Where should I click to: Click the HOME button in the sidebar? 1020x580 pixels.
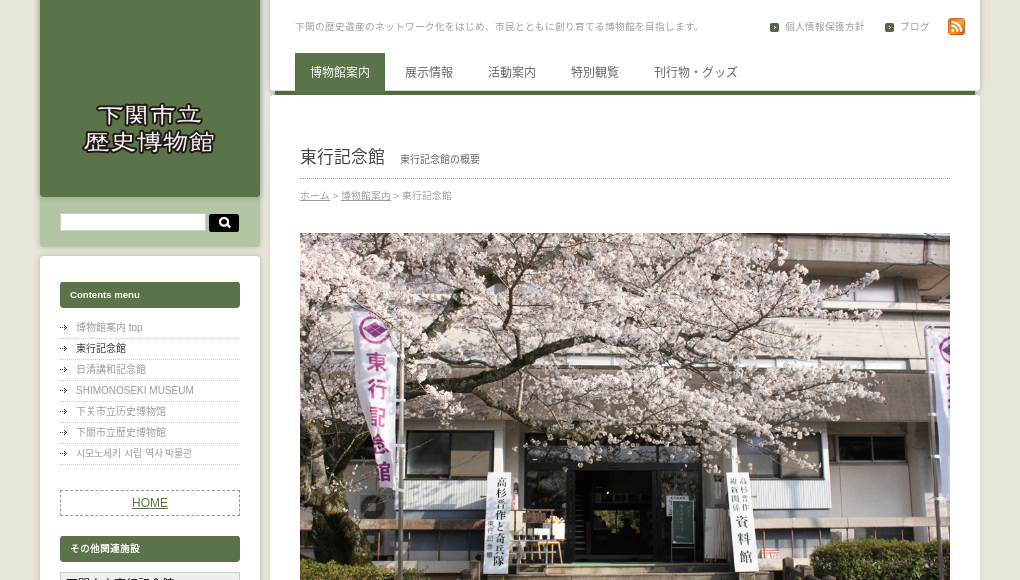(149, 503)
